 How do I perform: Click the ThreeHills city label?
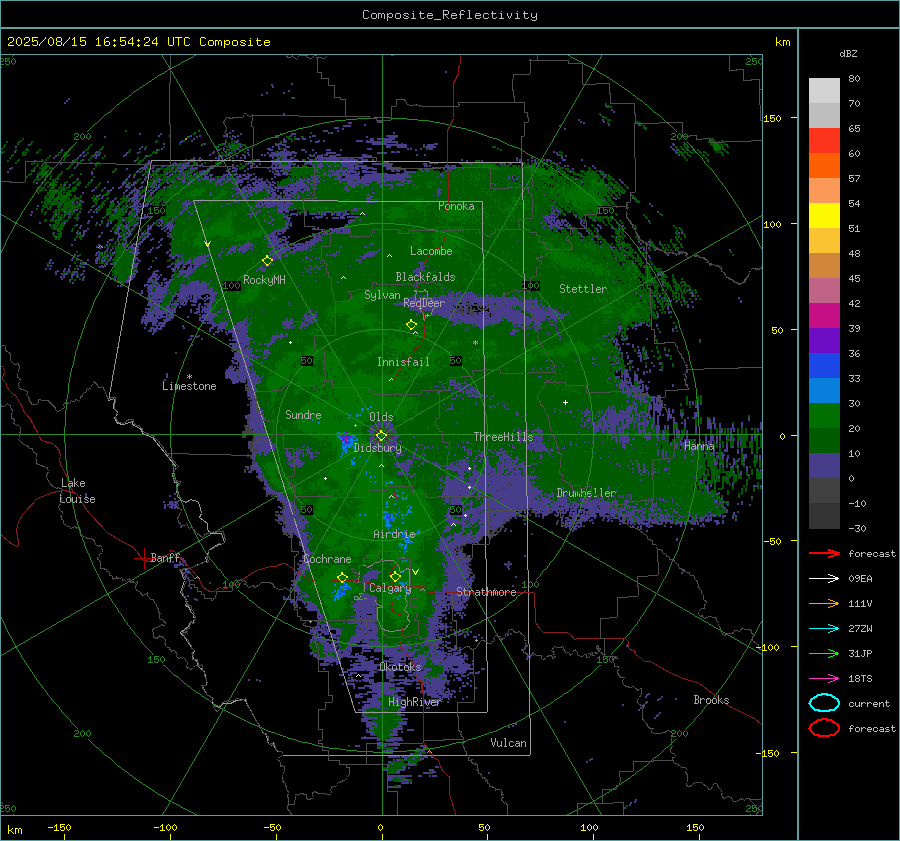pos(503,437)
